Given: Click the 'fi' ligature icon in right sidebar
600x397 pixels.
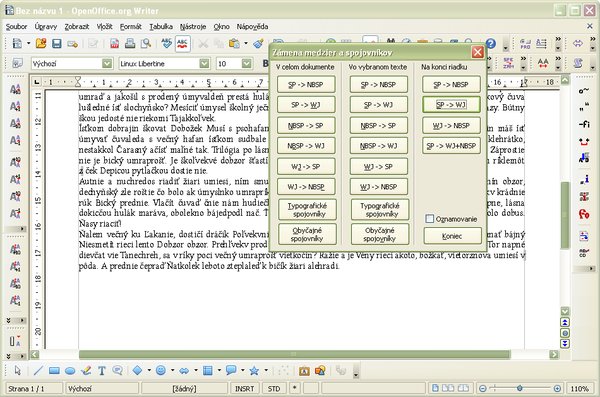Looking at the screenshot, I should pos(584,124).
